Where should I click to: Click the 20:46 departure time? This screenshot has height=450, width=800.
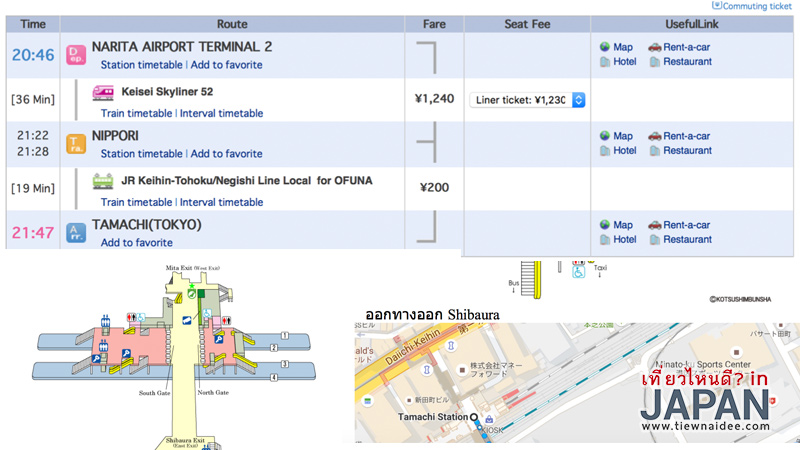33,55
